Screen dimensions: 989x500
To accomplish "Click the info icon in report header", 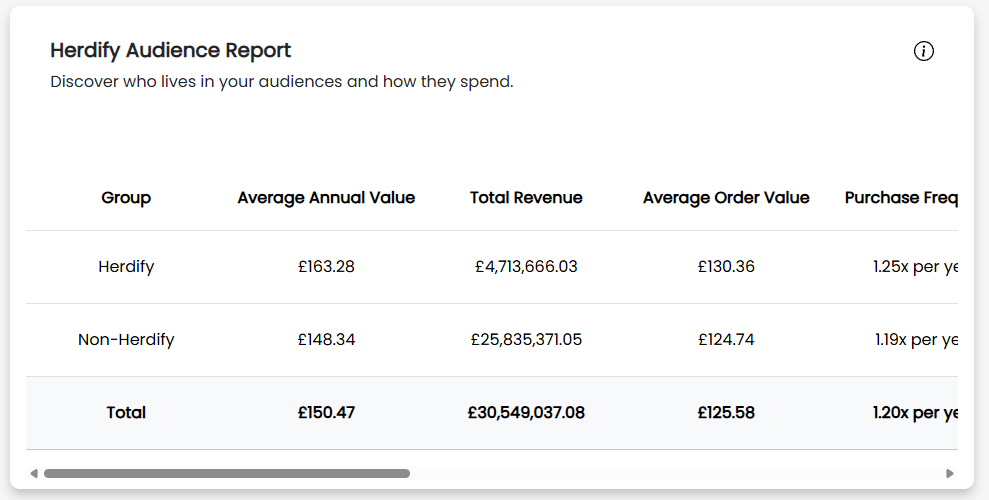I will point(923,51).
